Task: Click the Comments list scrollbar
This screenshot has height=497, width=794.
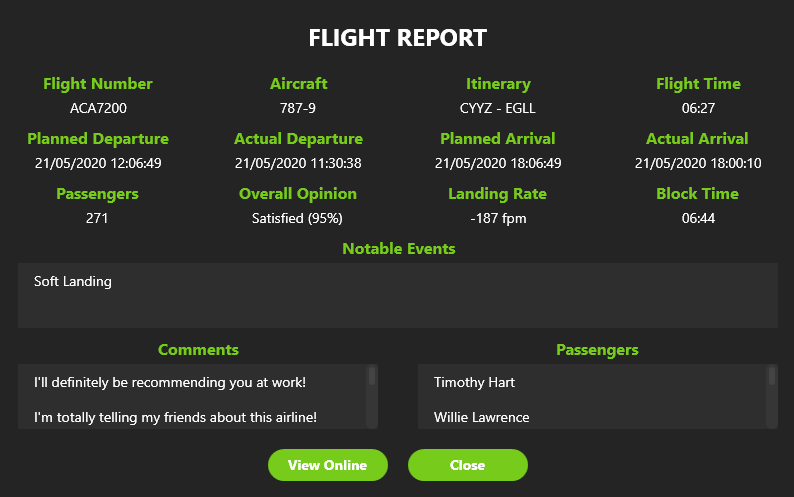Action: (x=372, y=377)
